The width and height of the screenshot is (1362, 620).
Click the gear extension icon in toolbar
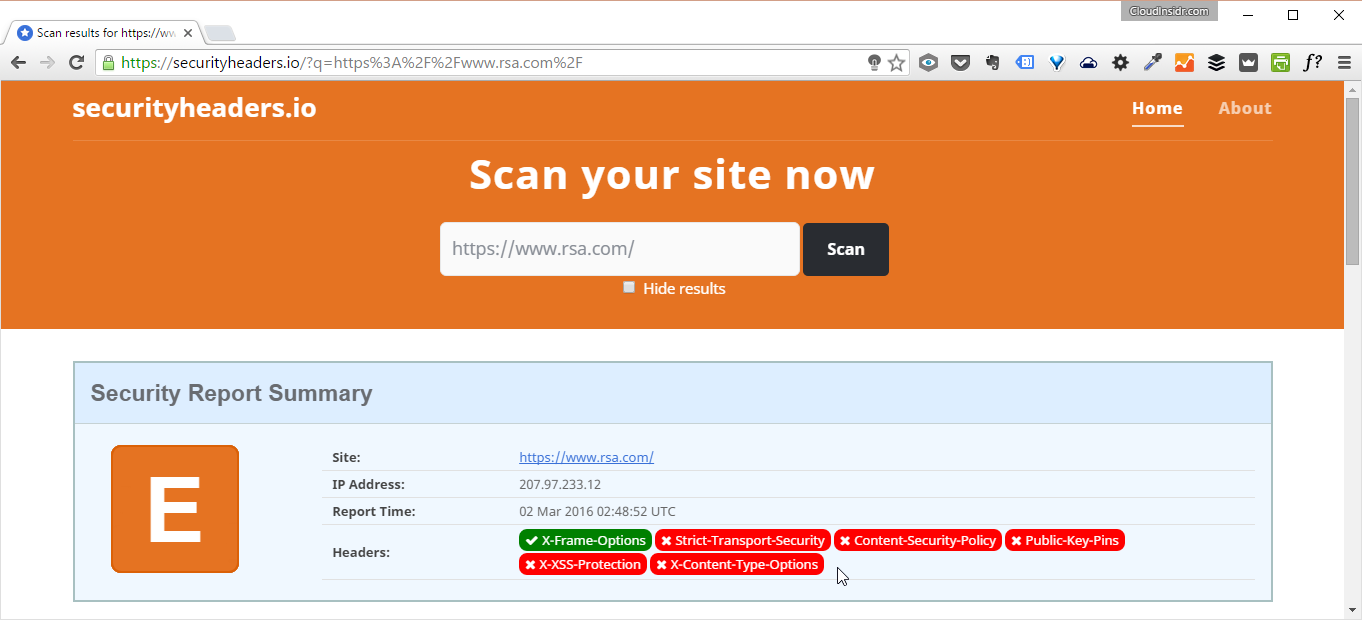(1120, 63)
